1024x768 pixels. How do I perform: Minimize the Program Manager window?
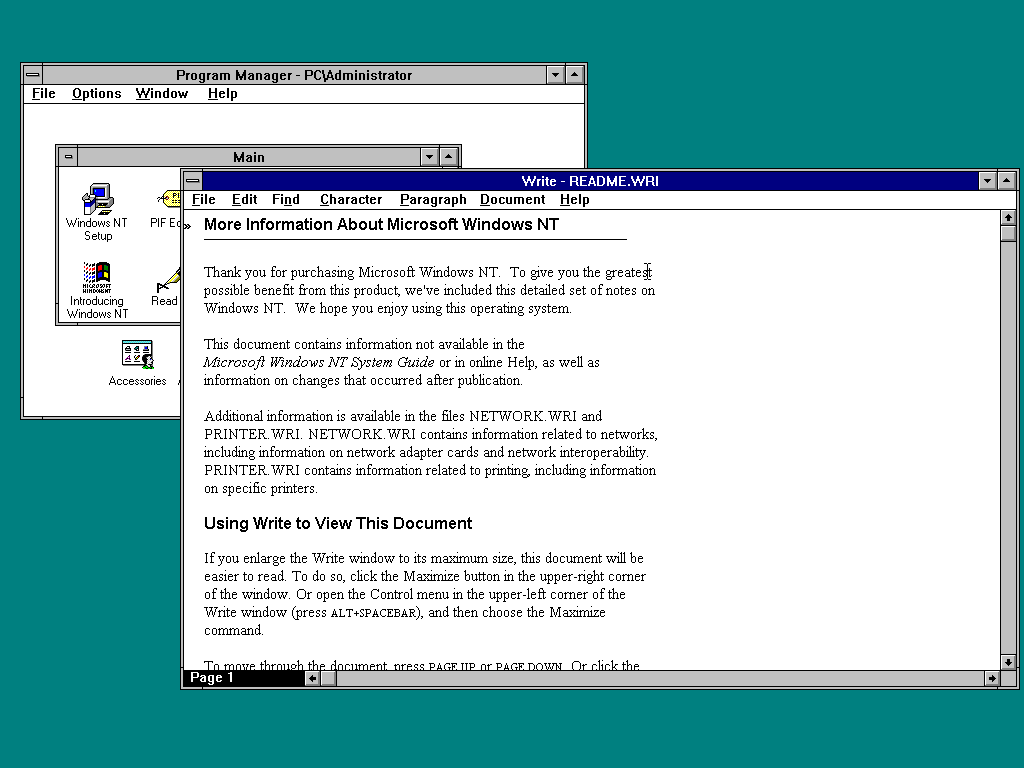coord(555,74)
